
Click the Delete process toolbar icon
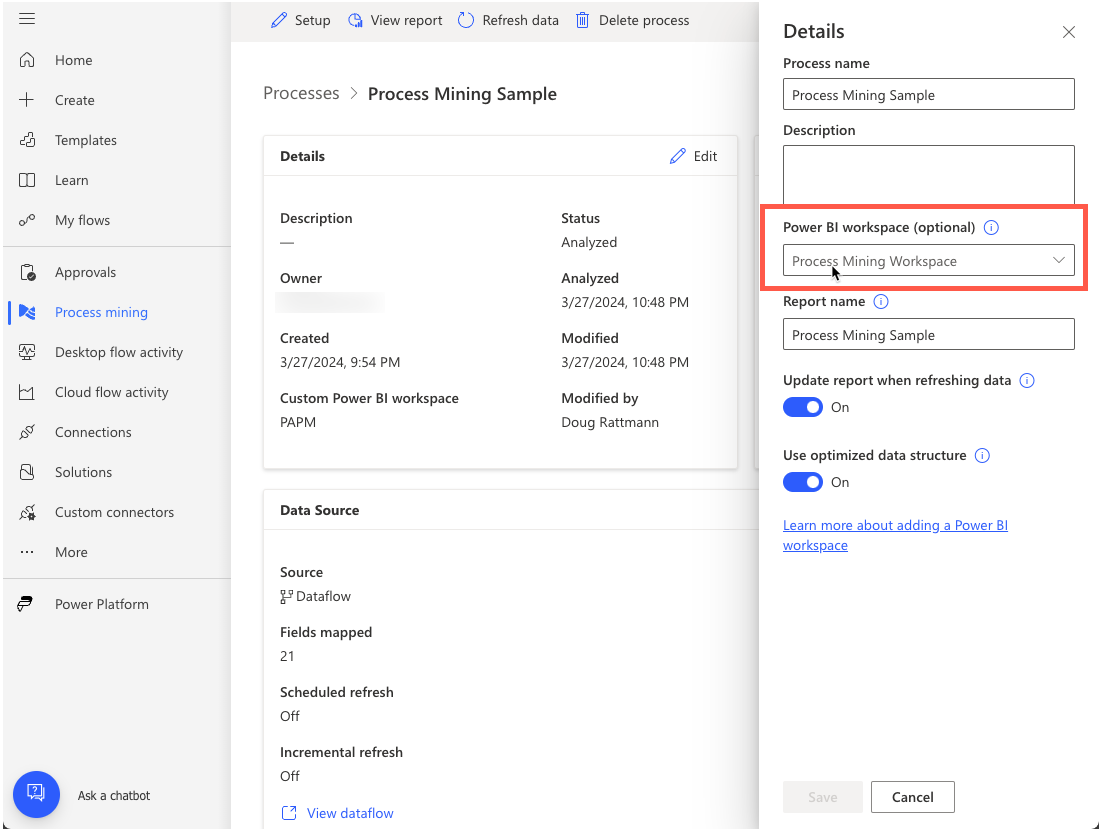click(632, 20)
